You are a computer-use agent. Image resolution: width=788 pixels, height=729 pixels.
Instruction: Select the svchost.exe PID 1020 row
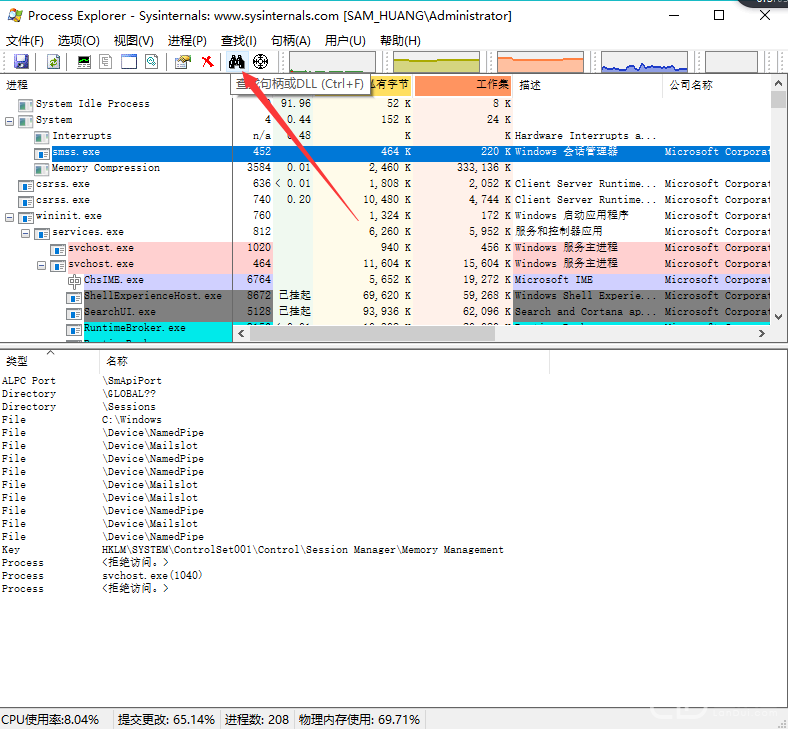(385, 248)
